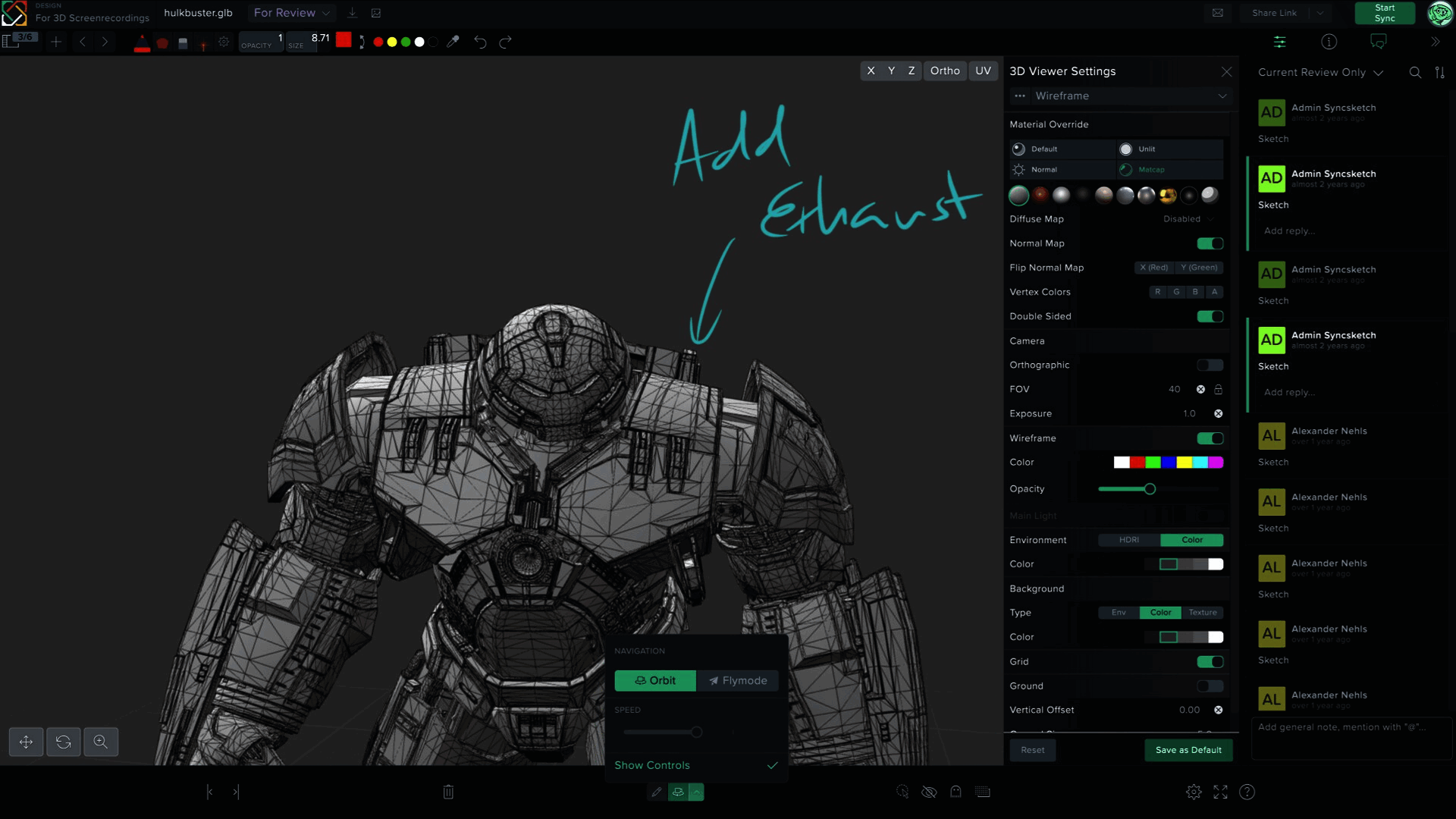Select the eyedropper color picker tool

pyautogui.click(x=453, y=42)
